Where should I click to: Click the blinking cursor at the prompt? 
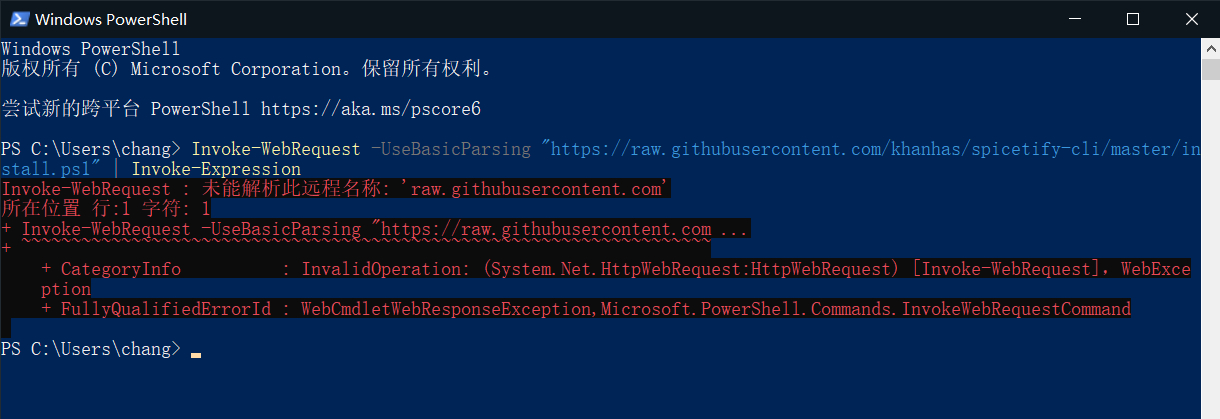point(196,354)
